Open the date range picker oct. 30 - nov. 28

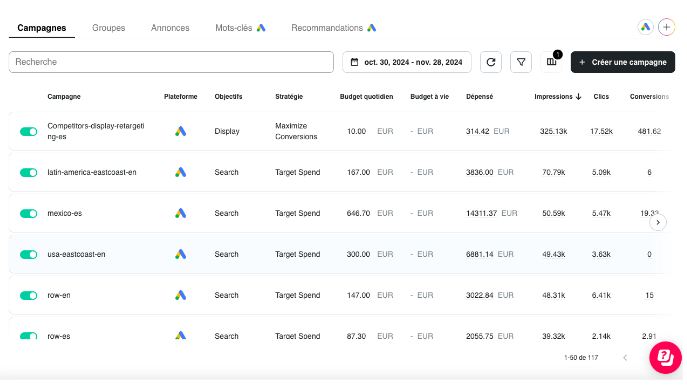[407, 62]
